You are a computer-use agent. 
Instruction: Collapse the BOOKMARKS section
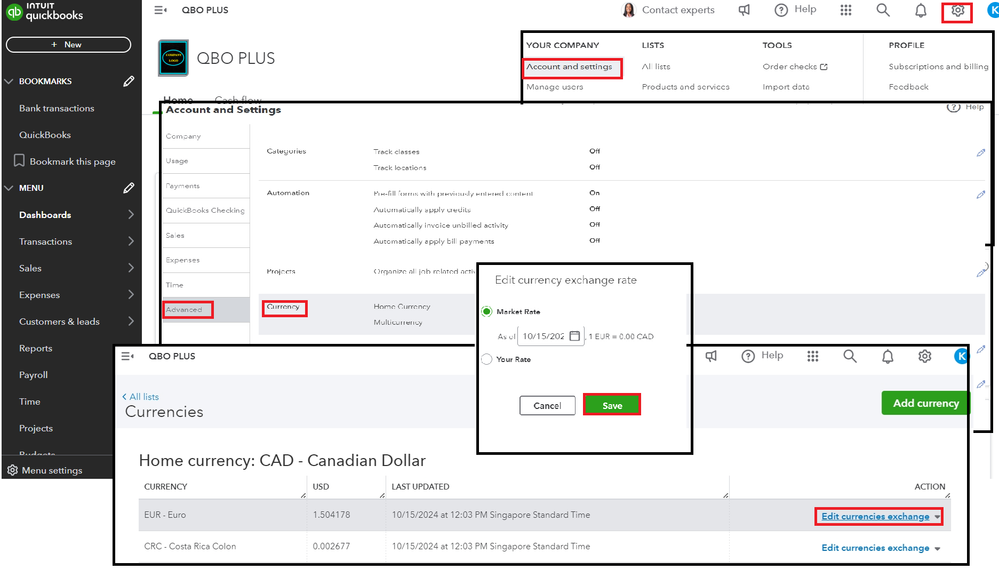coord(9,82)
